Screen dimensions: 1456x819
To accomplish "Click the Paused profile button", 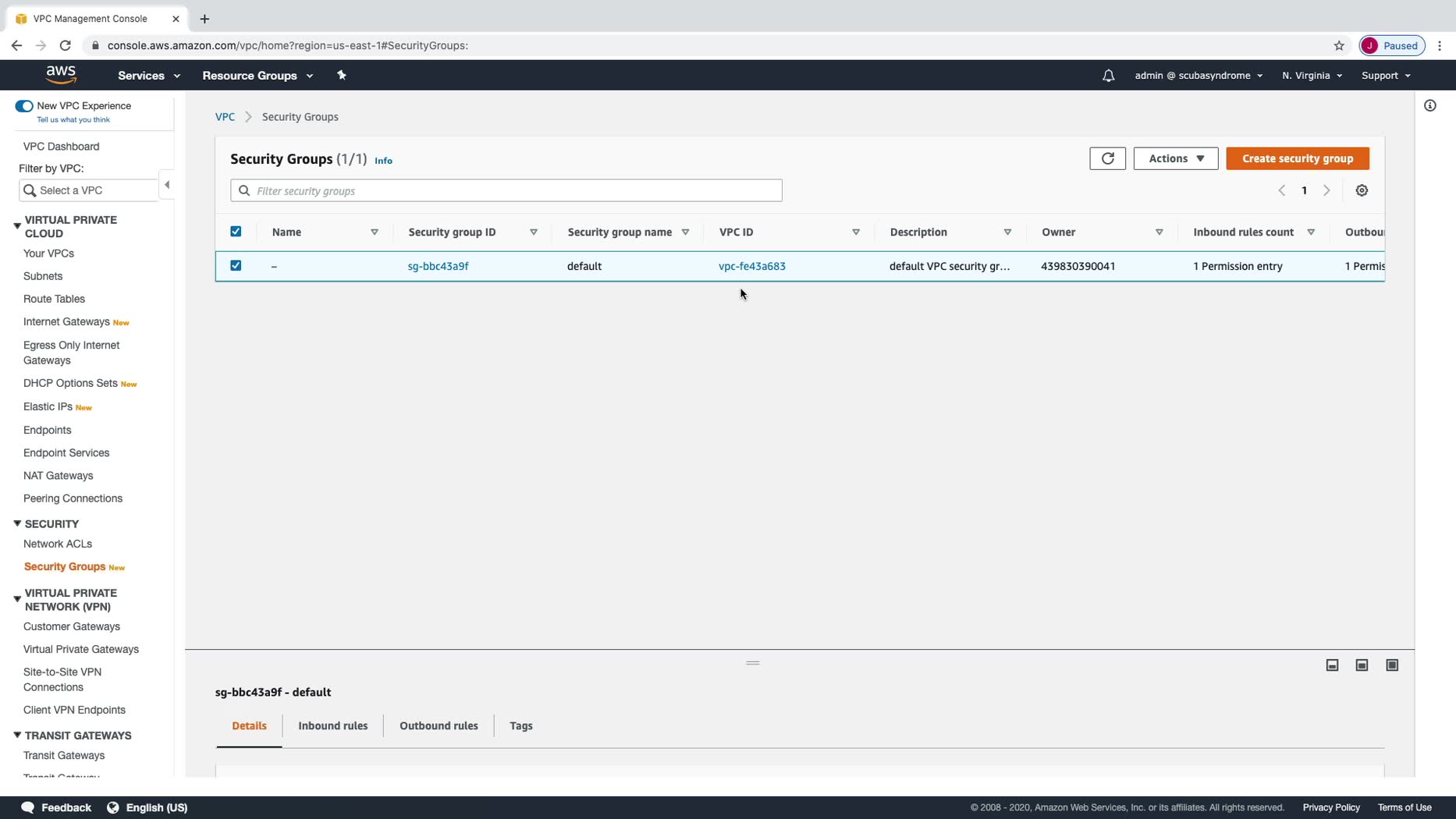I will [1392, 45].
